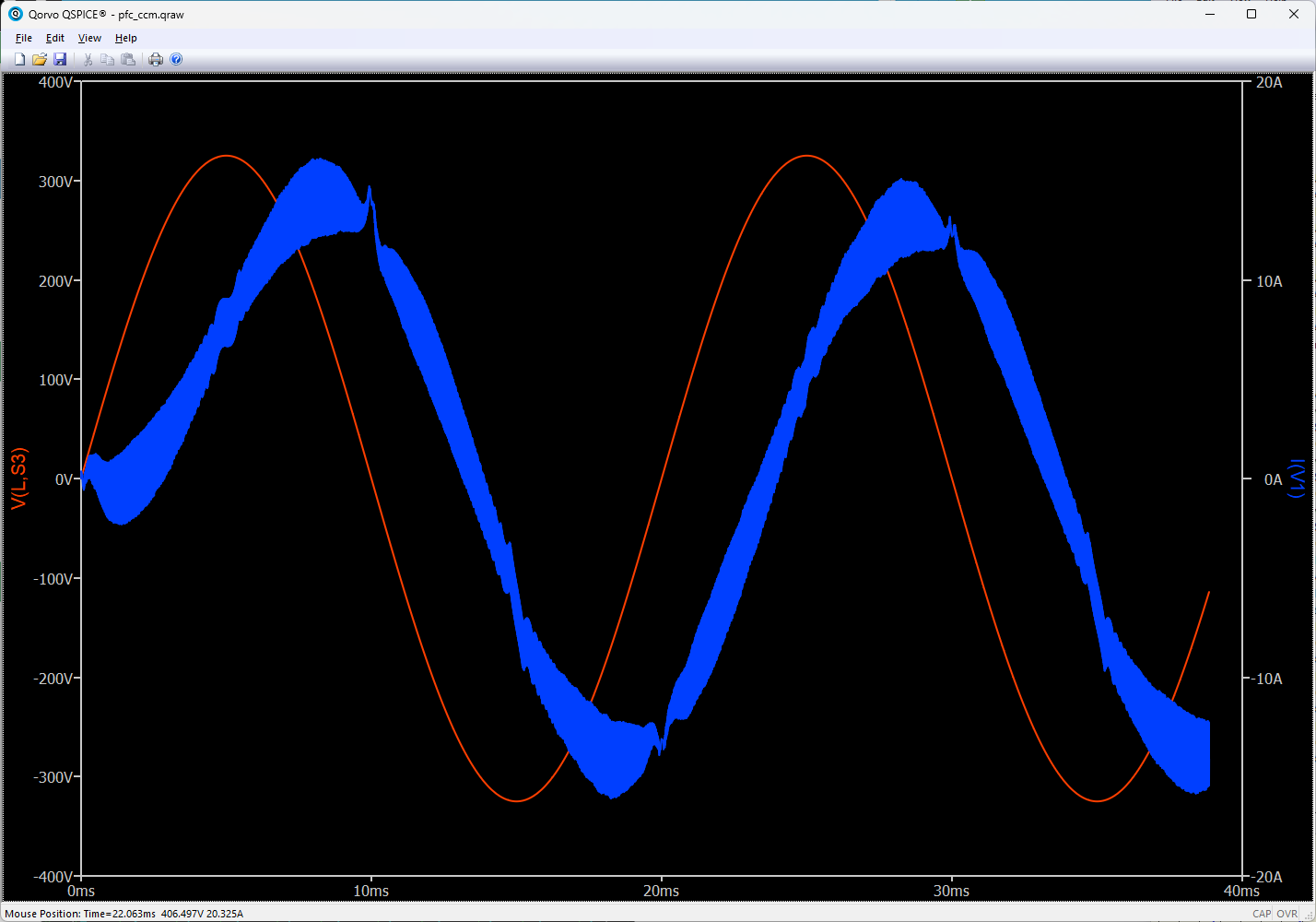Minimize the QSPICE window

pyautogui.click(x=1210, y=14)
